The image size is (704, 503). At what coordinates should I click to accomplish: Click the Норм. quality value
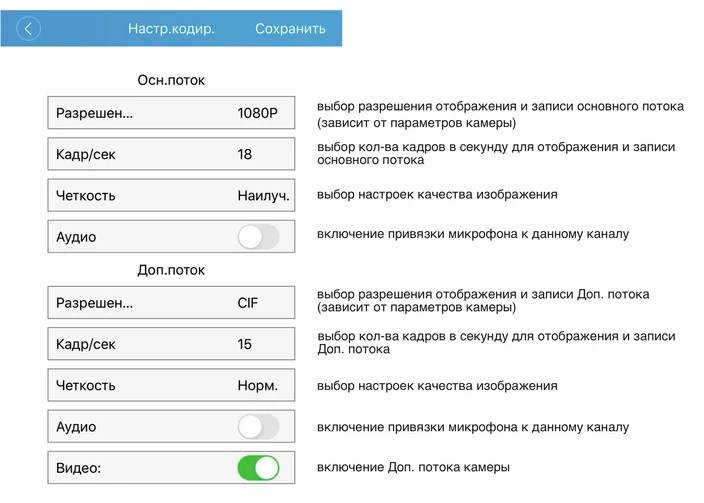pos(258,385)
